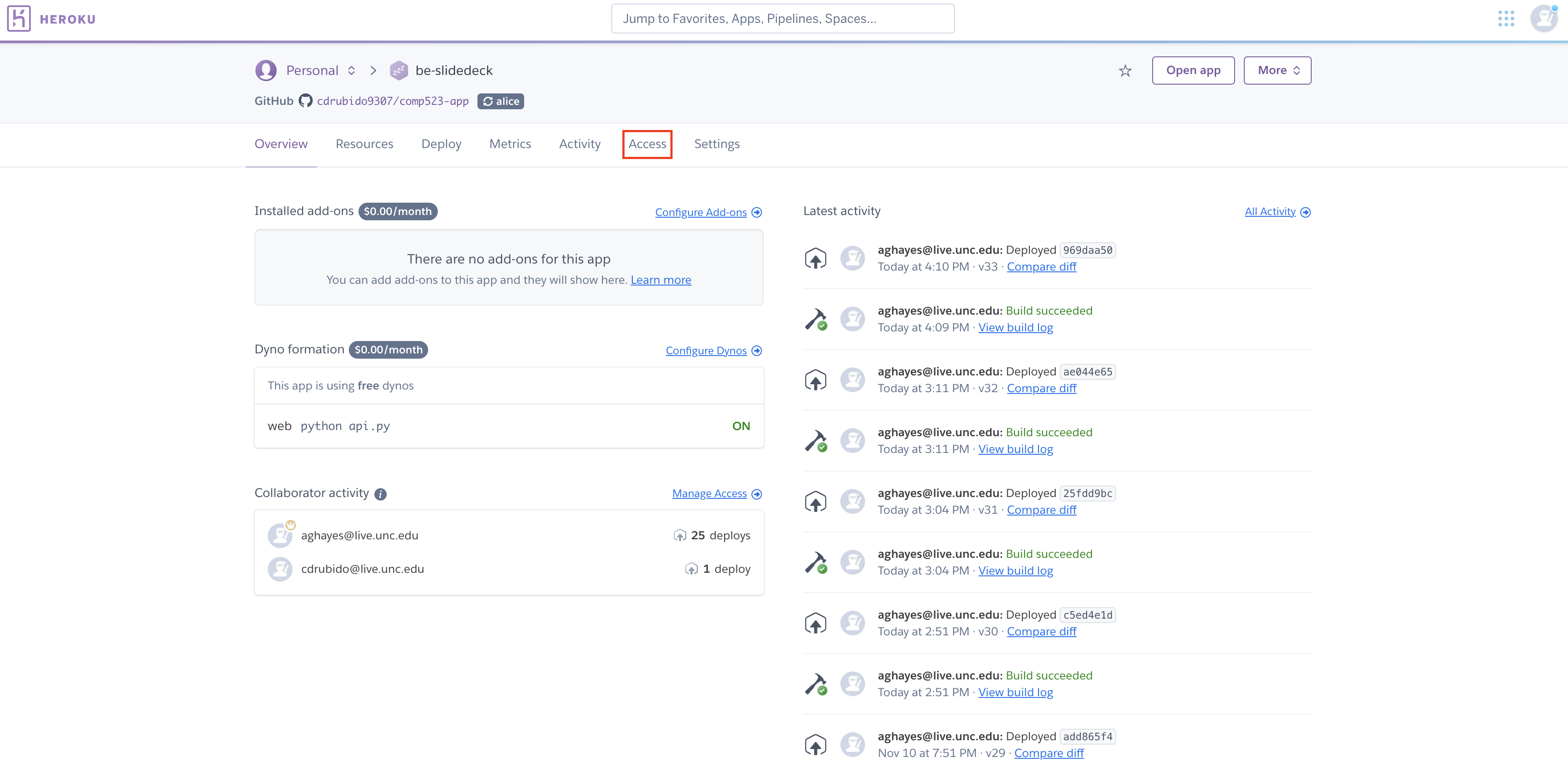Click the arrow icon beside Configure Add-ons
1568x779 pixels.
pyautogui.click(x=757, y=212)
